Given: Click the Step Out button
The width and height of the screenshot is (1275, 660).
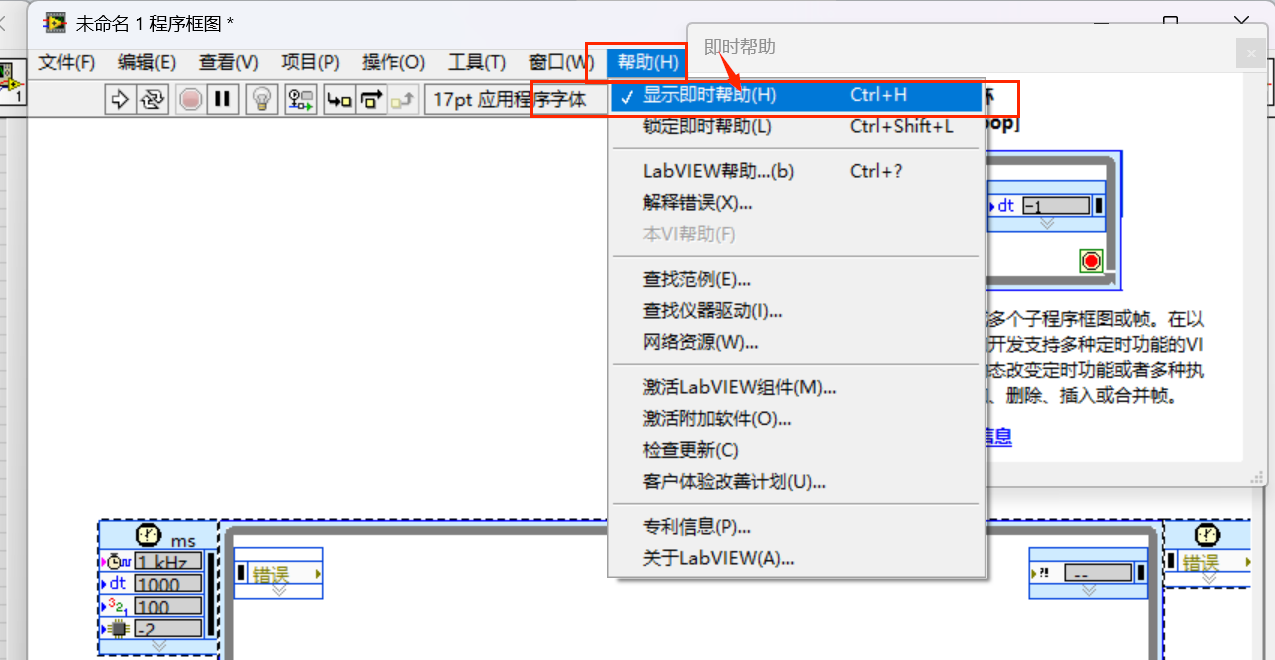Looking at the screenshot, I should (x=404, y=99).
